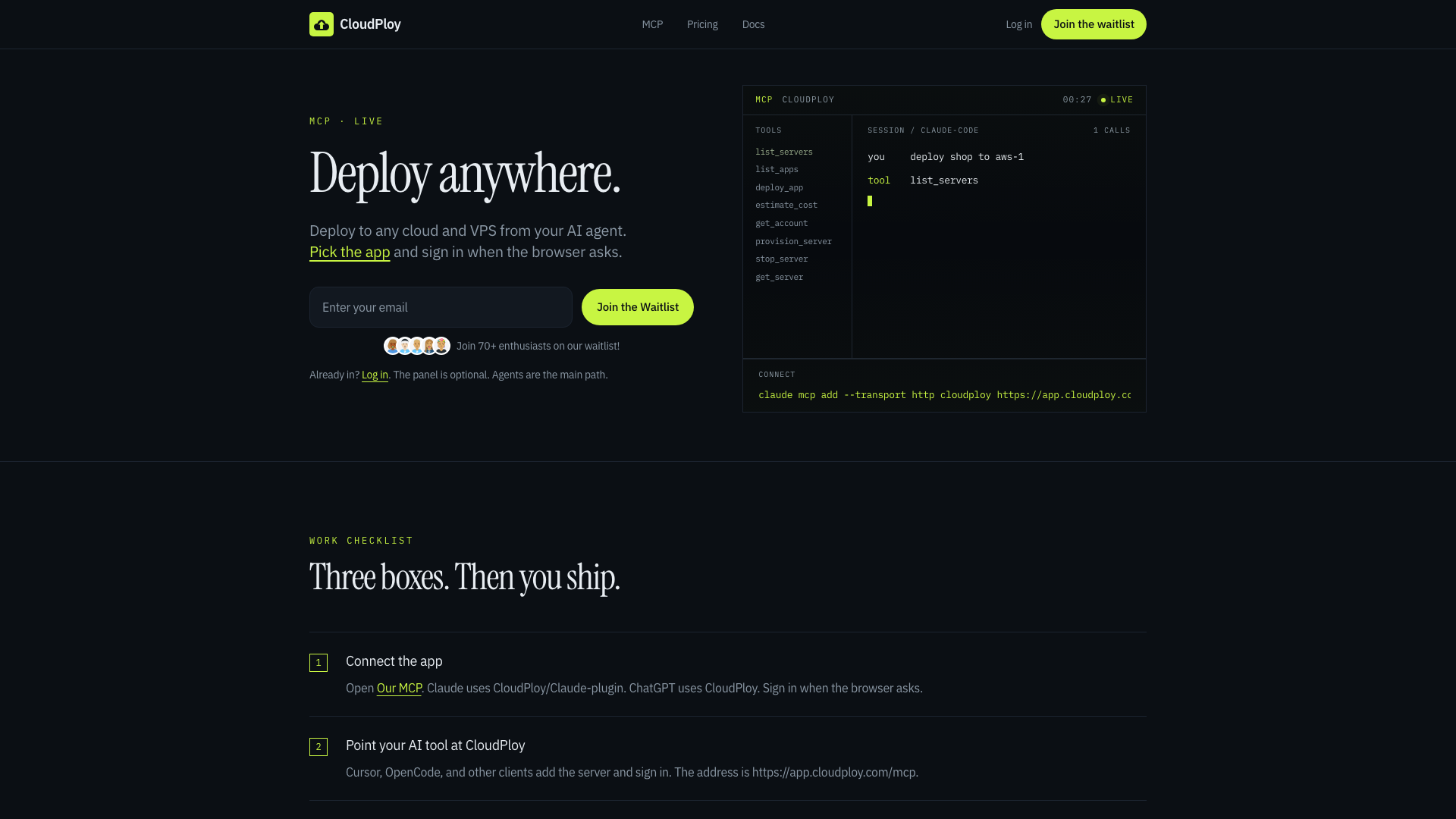The height and width of the screenshot is (819, 1456).
Task: Select get_account in the Tools list
Action: click(781, 223)
